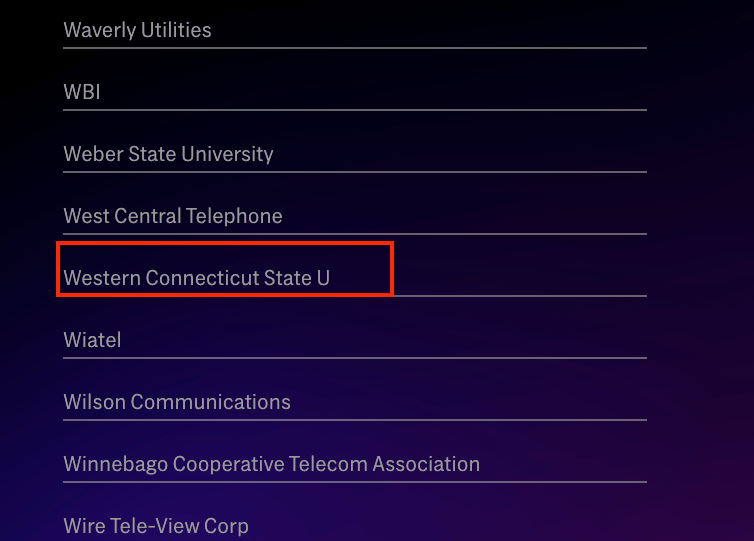This screenshot has width=754, height=541.
Task: Click the word Communications in Wilson row
Action: (211, 402)
